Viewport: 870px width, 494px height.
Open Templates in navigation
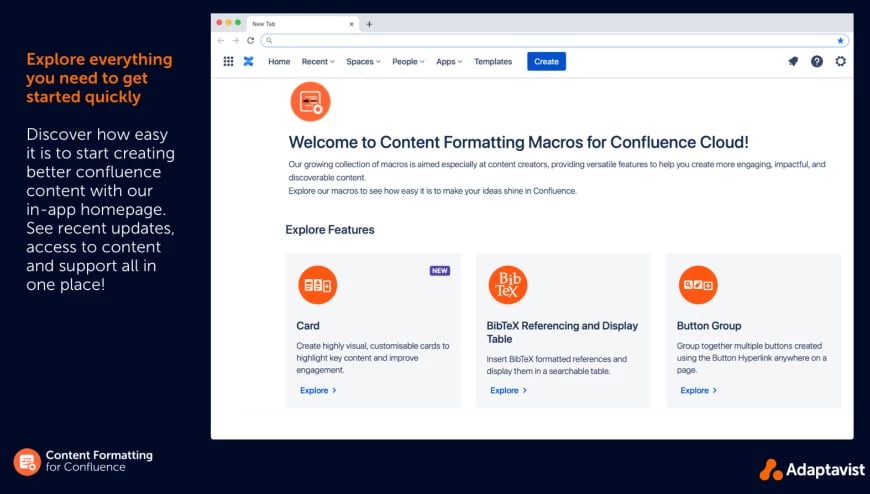point(493,62)
